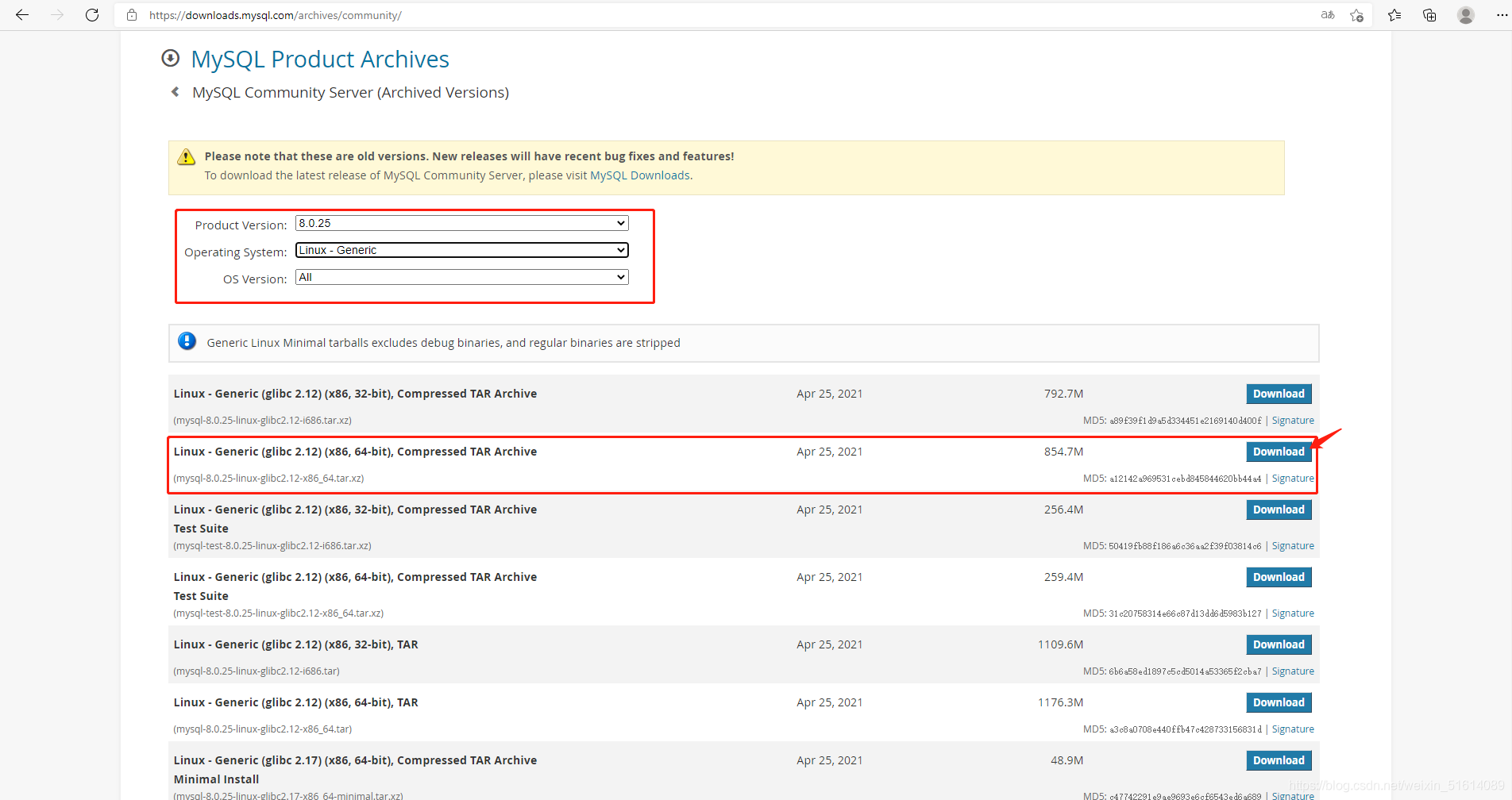
Task: Click the browser forward arrow
Action: [57, 15]
